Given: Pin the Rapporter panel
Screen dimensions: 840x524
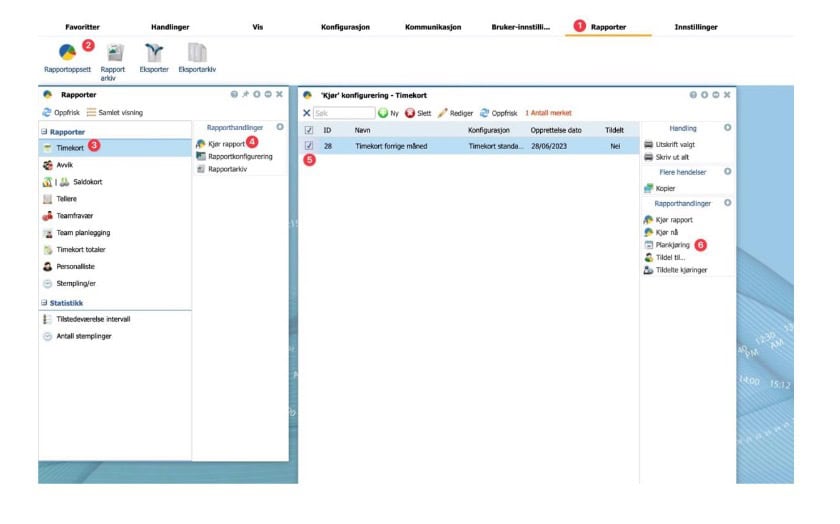Looking at the screenshot, I should [x=245, y=94].
